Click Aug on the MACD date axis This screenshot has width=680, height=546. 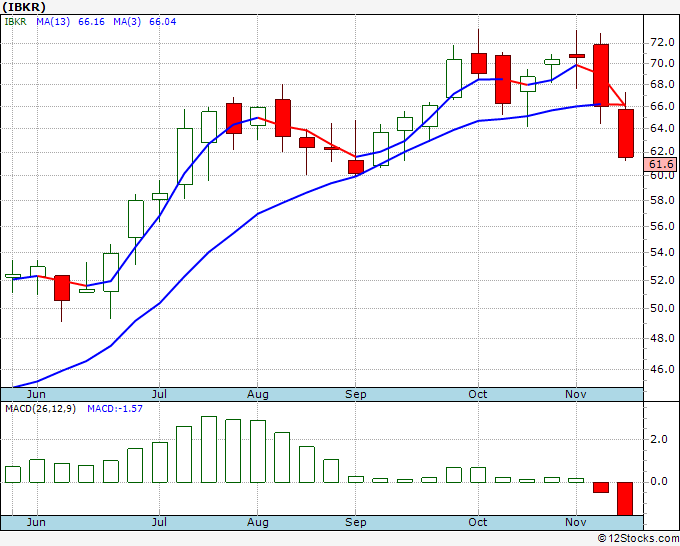(x=258, y=522)
